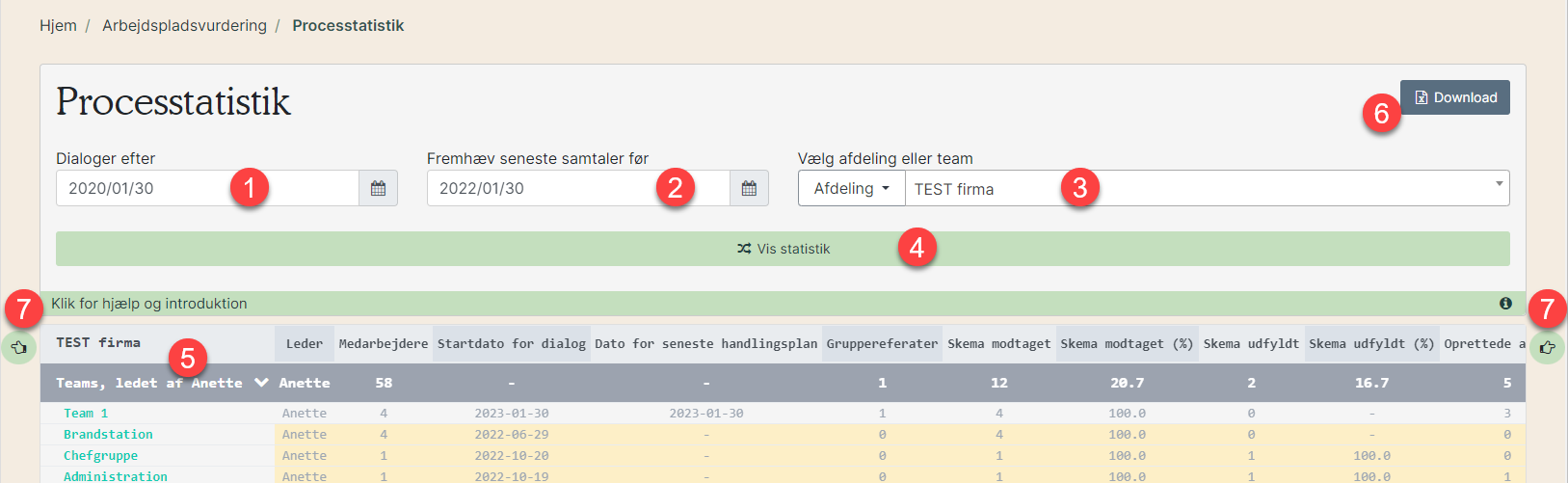Open Administration team link

(x=116, y=476)
